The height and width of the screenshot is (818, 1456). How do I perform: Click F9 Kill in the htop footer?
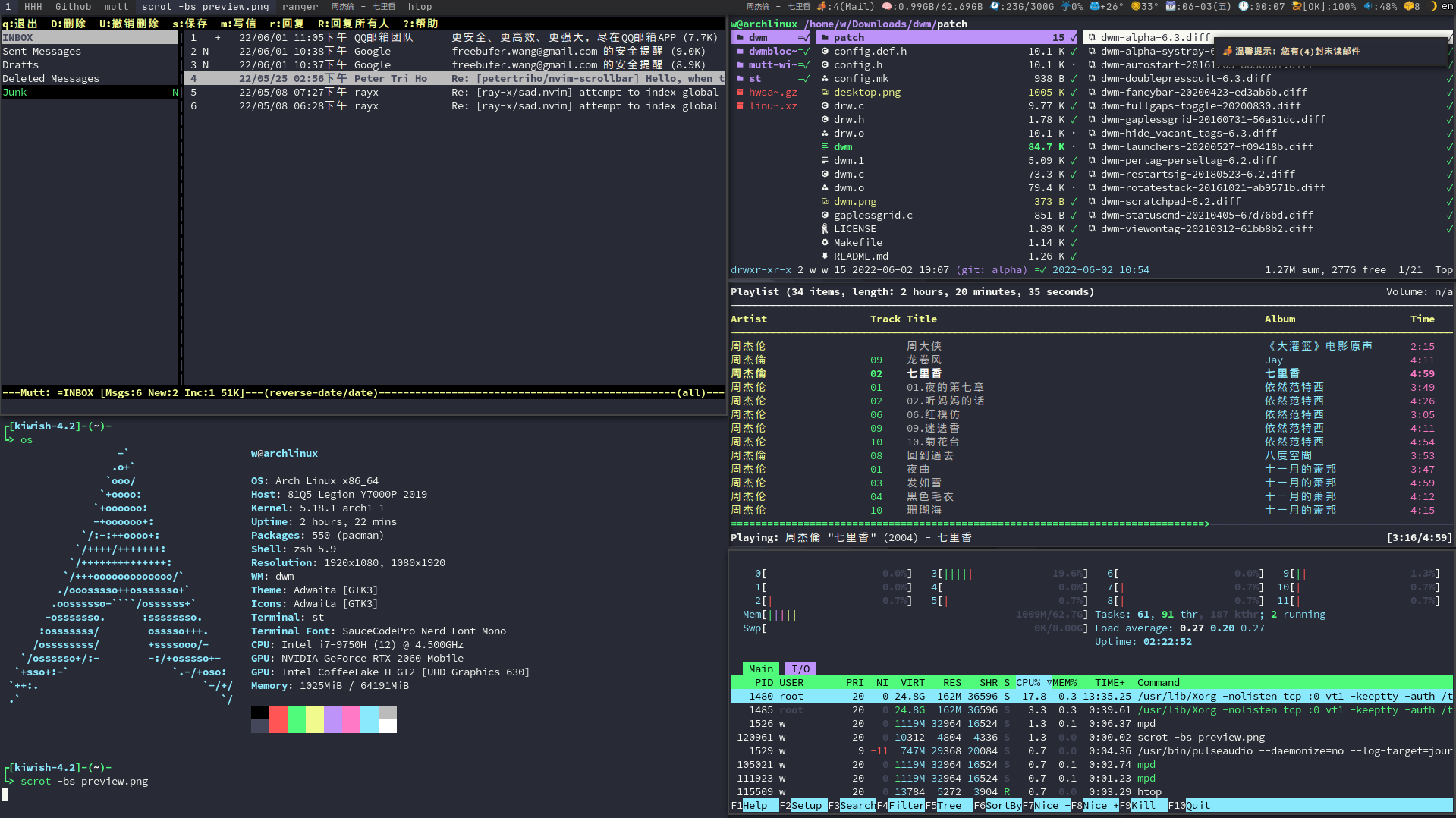pos(1143,805)
